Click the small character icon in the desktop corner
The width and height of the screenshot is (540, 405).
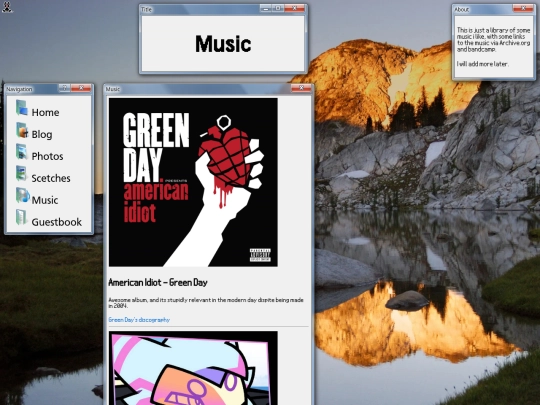pos(7,7)
